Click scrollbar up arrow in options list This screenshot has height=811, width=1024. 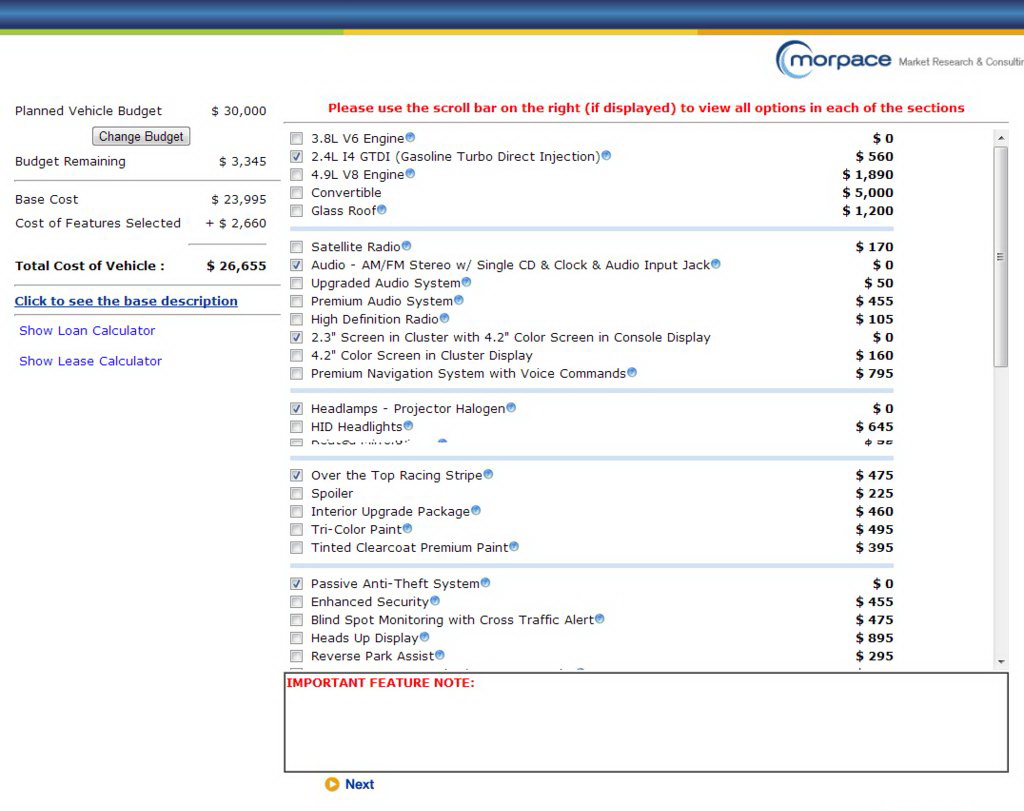[x=1000, y=138]
